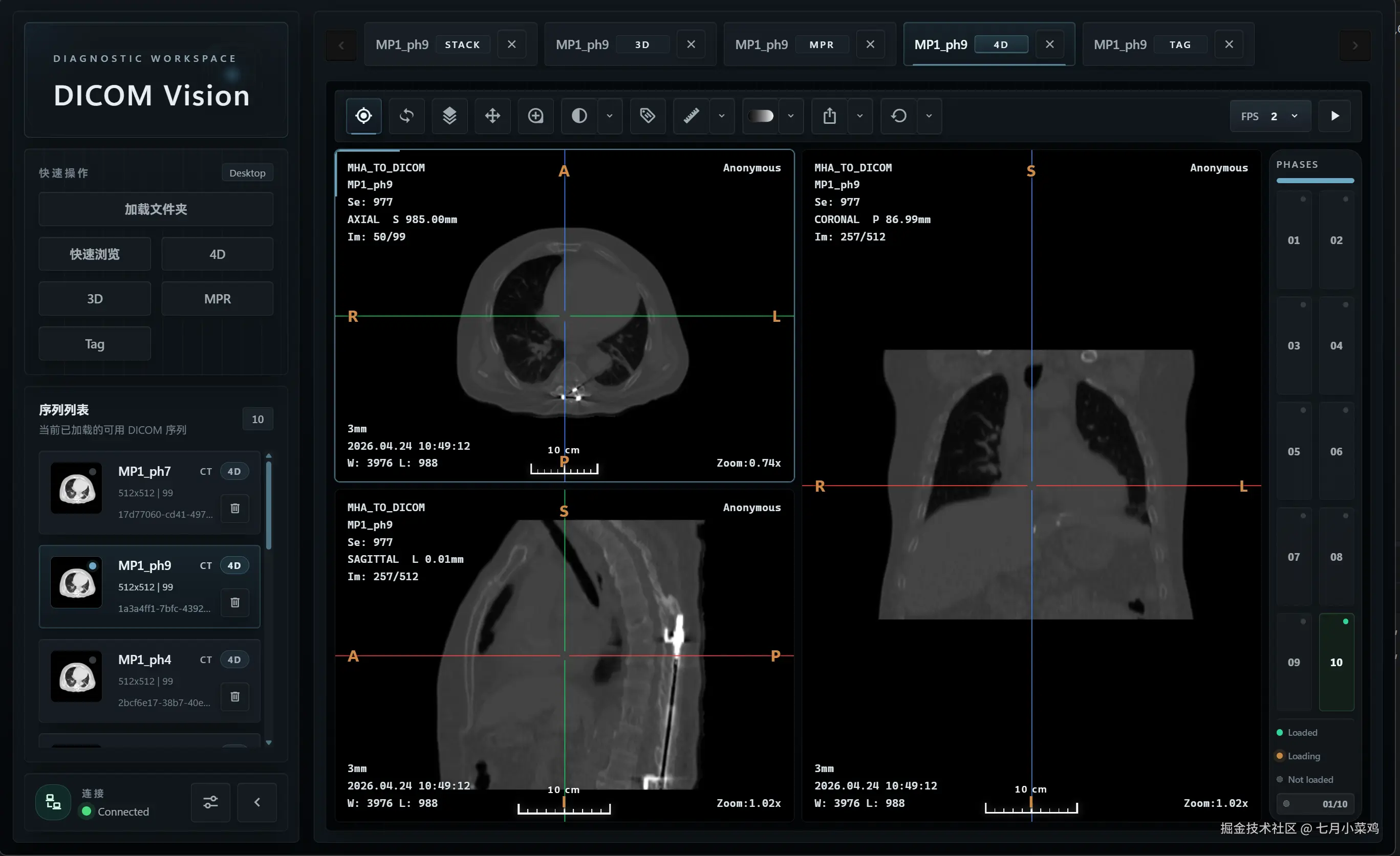Activate the rotate sync tool

pos(406,116)
